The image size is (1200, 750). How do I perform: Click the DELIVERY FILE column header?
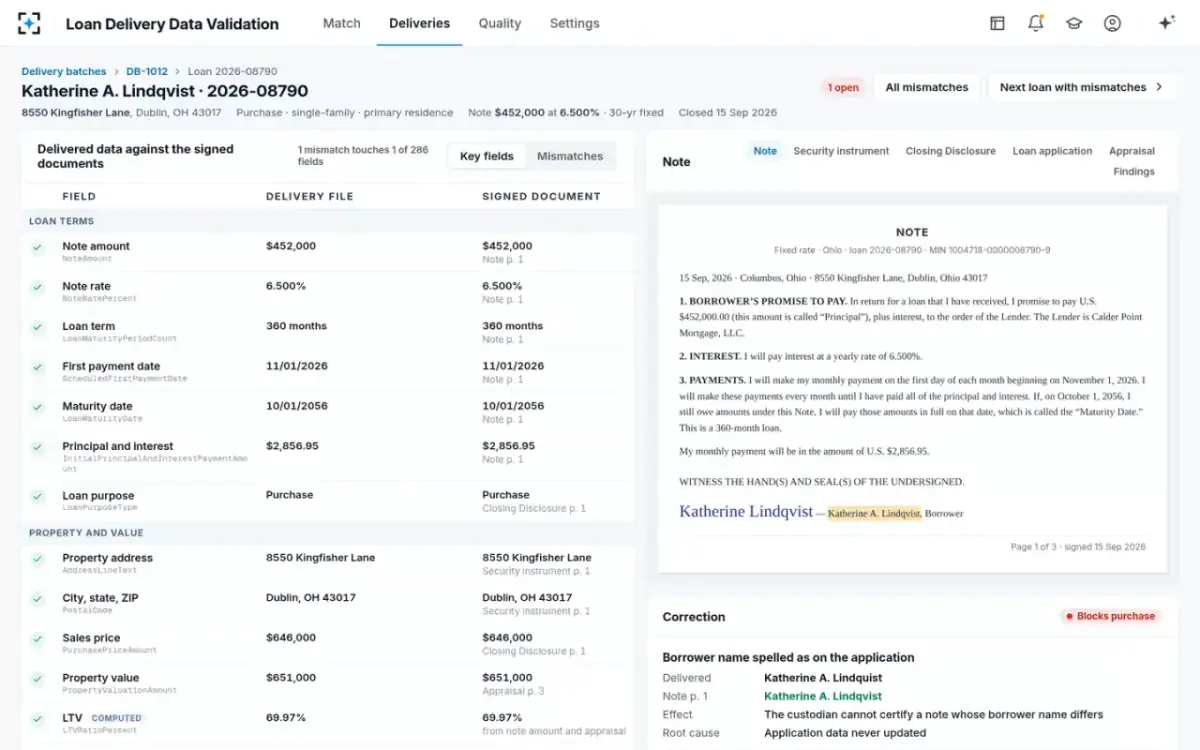click(309, 197)
